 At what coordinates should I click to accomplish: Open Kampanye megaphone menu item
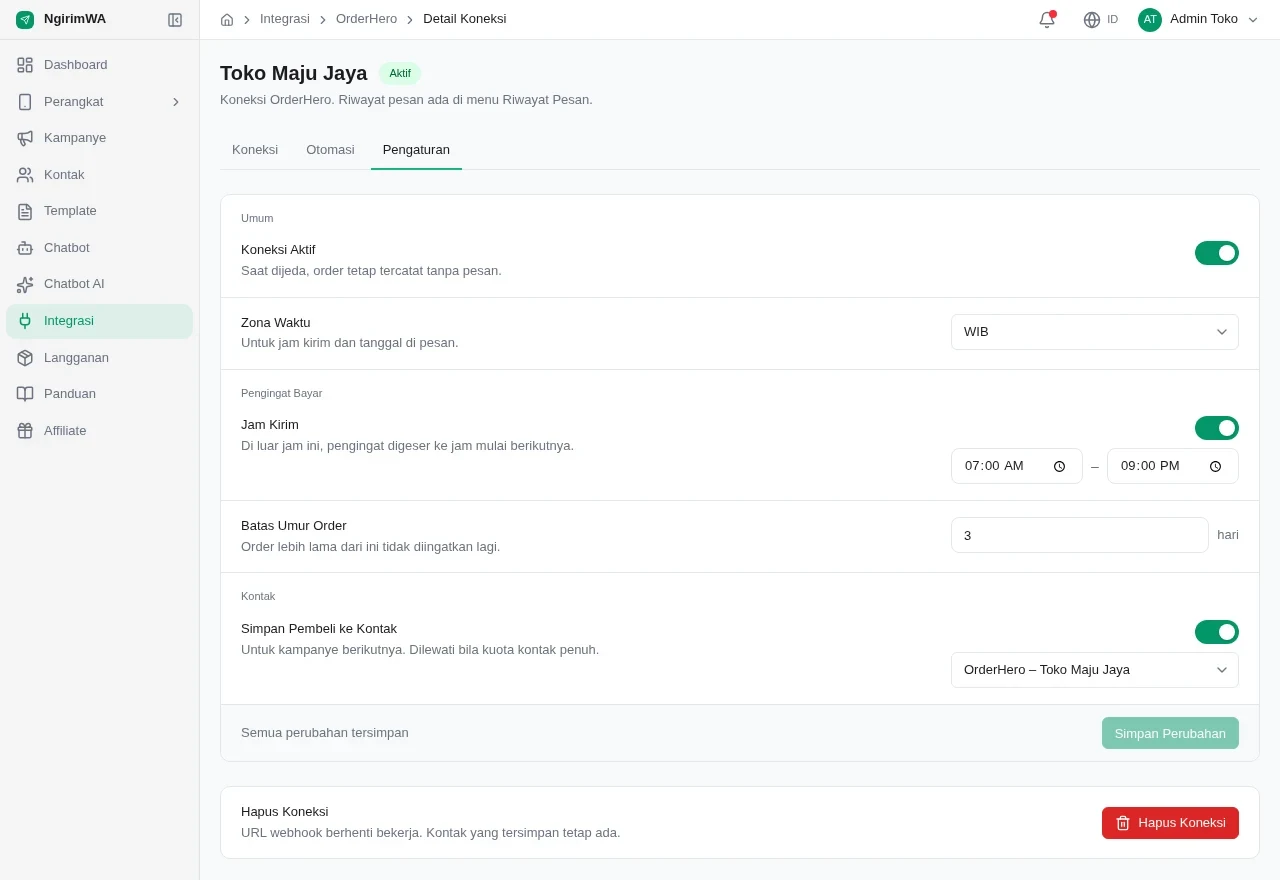99,138
